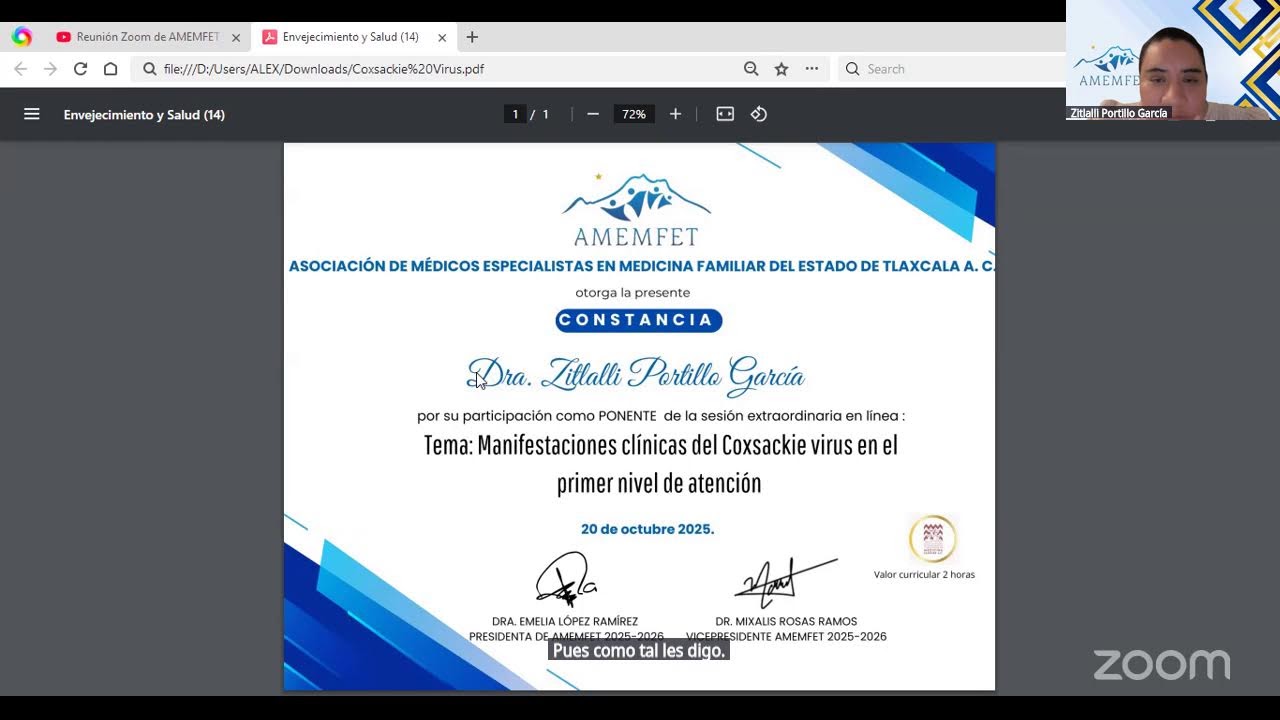
Task: Zoom in the PDF with the plus button
Action: (675, 114)
